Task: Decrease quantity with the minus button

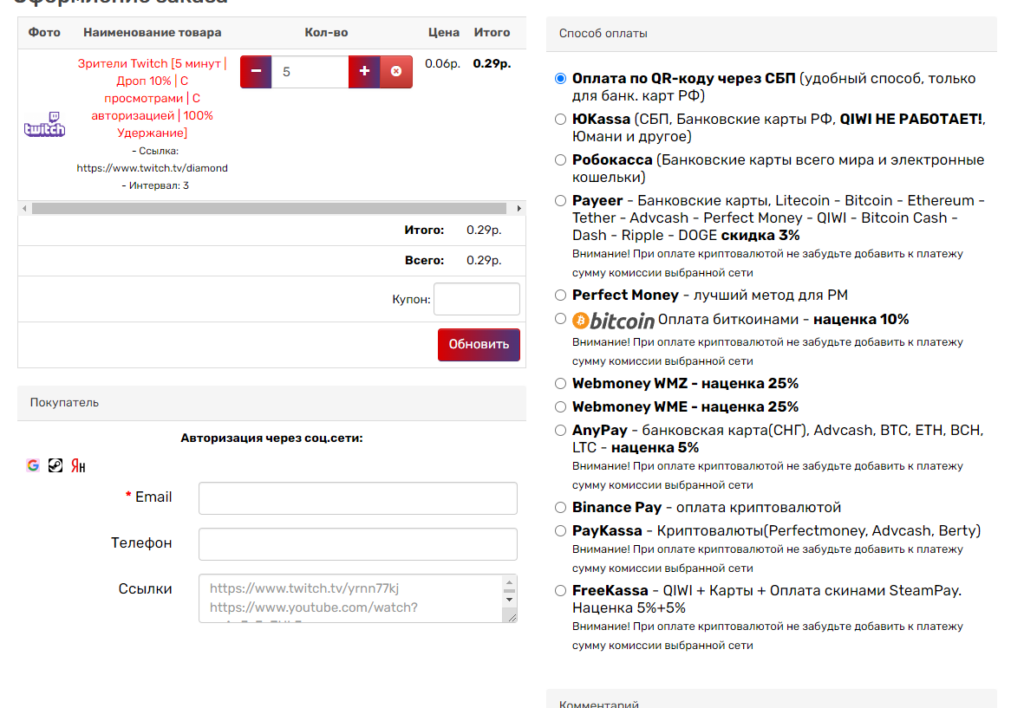Action: click(x=256, y=71)
